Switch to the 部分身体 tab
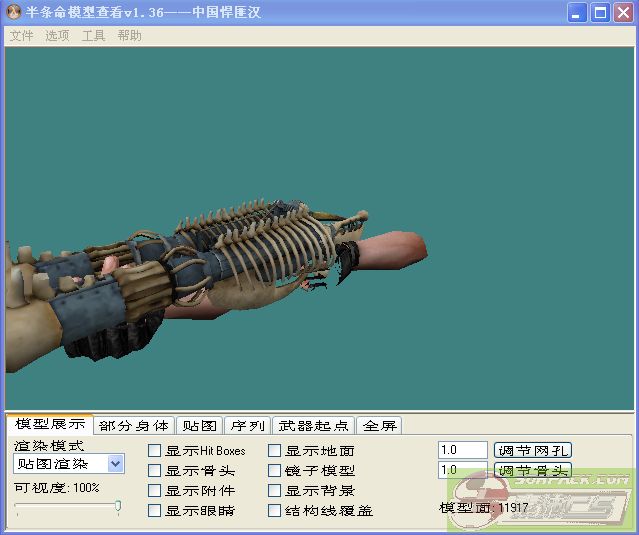 [134, 426]
